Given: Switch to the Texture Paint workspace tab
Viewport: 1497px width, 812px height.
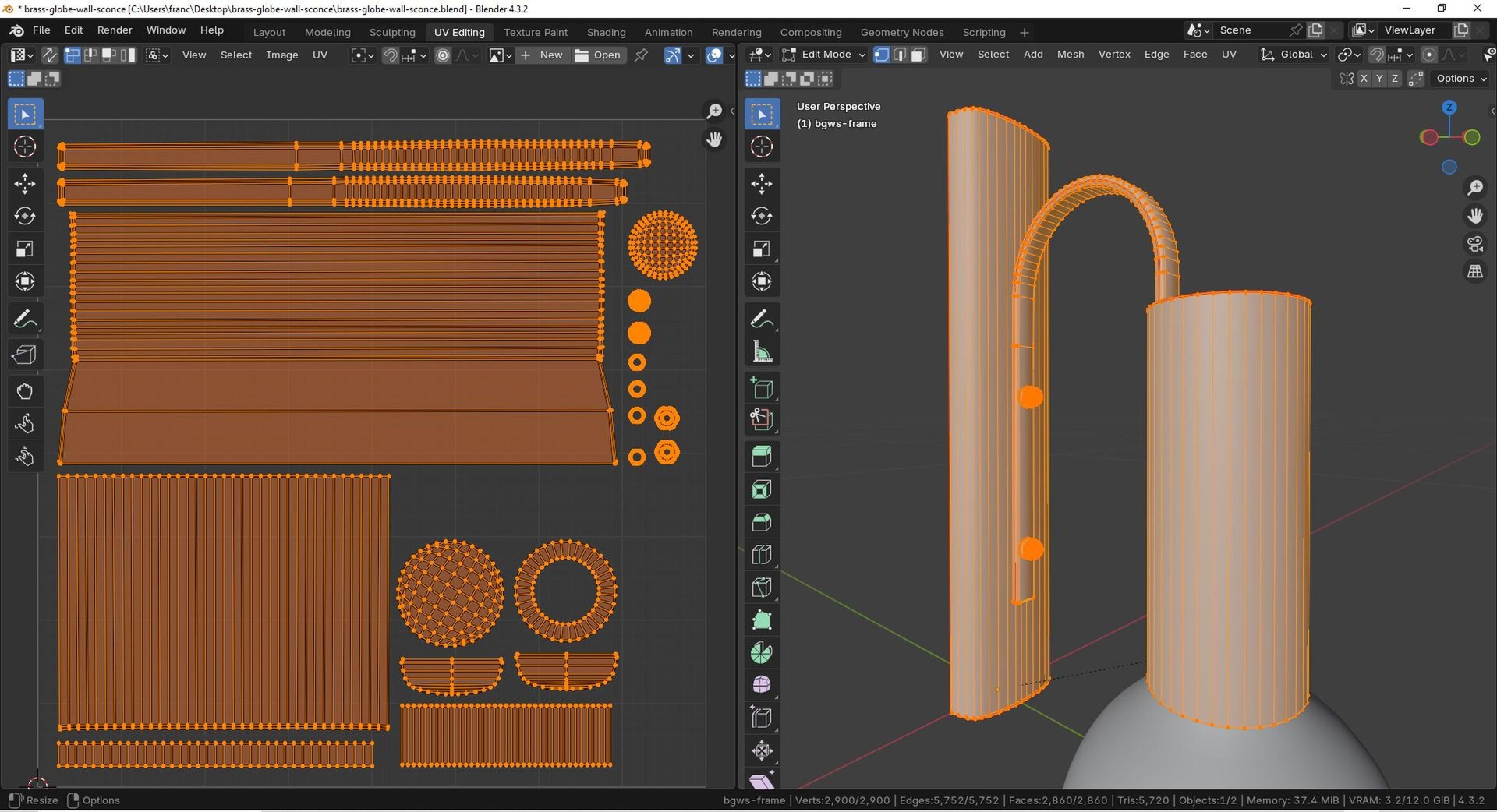Looking at the screenshot, I should coord(536,32).
